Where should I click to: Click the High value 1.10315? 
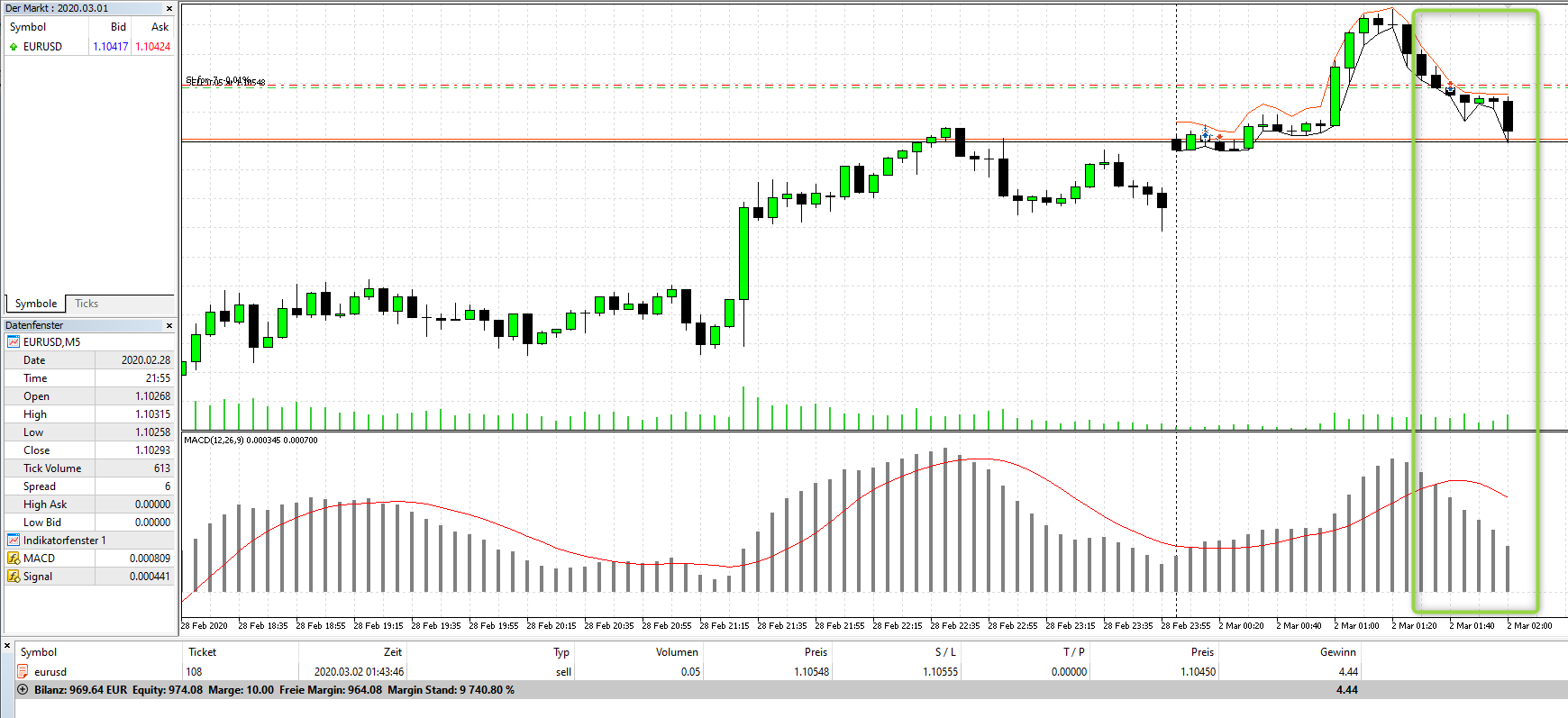pyautogui.click(x=152, y=414)
